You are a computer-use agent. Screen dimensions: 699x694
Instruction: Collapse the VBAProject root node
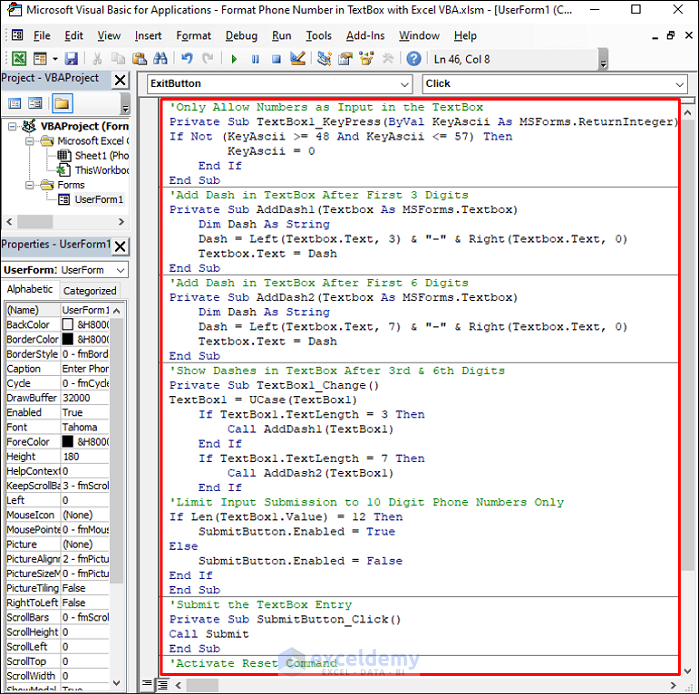(11, 127)
